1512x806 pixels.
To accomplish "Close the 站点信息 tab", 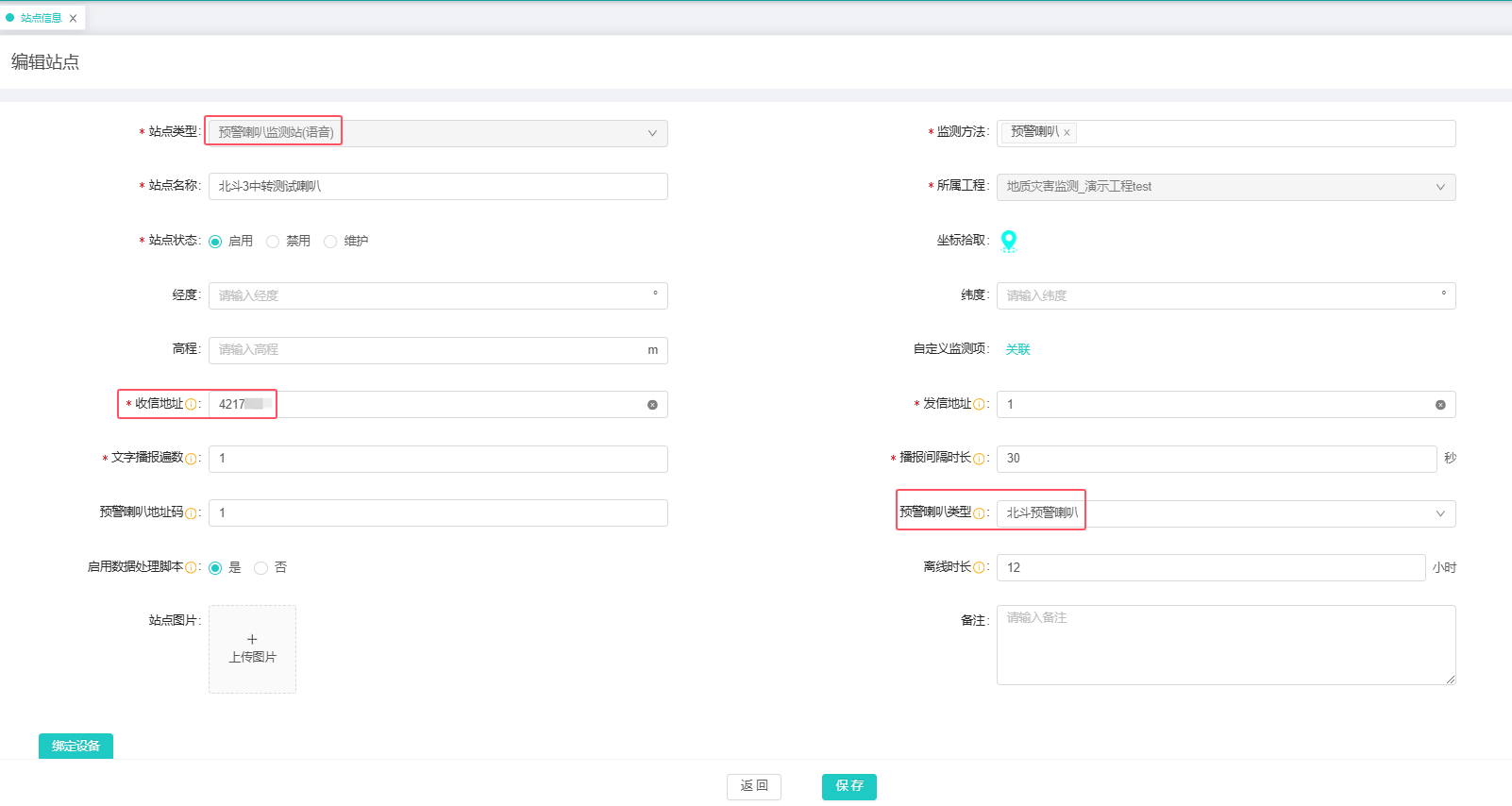I will click(73, 18).
